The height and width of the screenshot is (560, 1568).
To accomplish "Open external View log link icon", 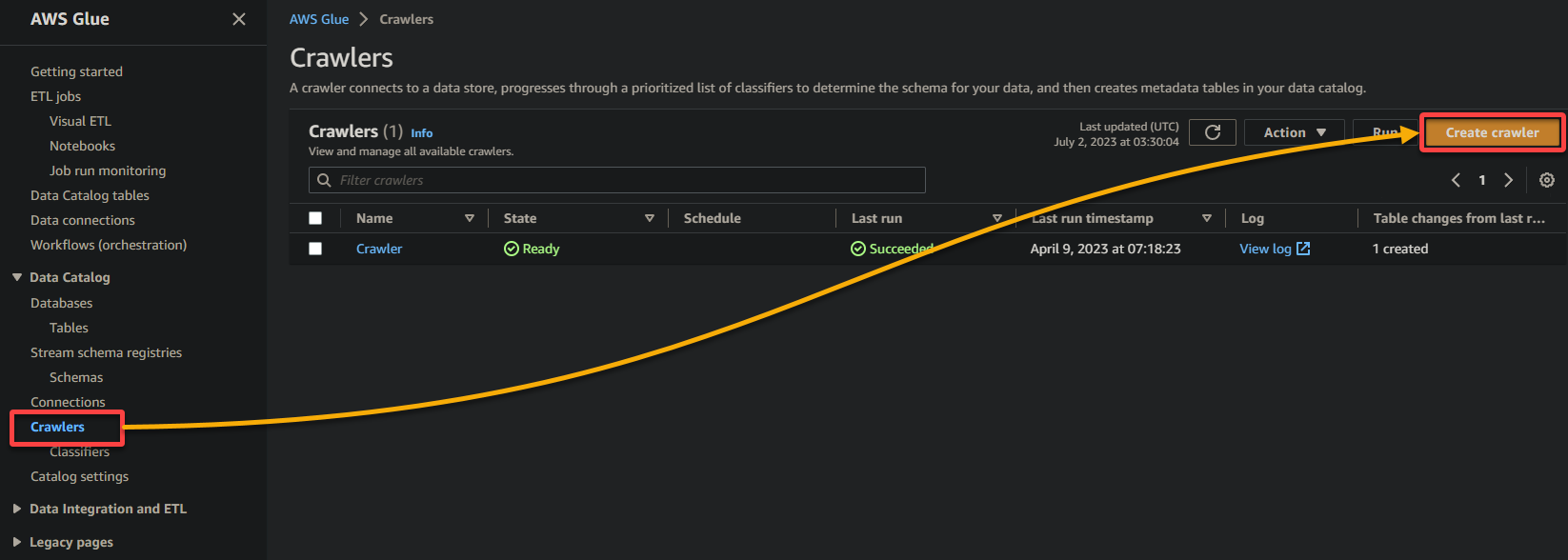I will tap(1304, 249).
